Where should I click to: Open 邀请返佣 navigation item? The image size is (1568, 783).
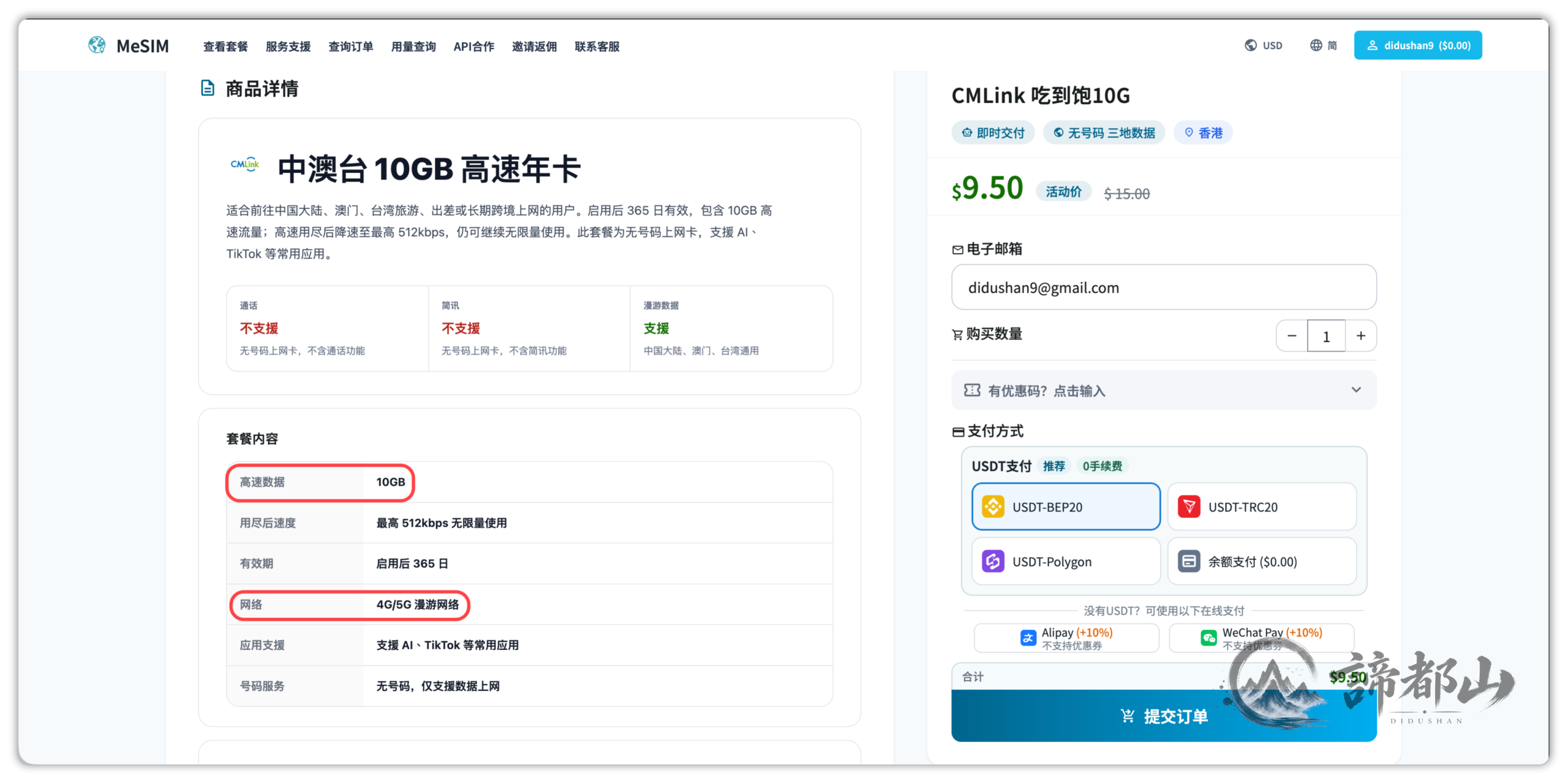point(534,47)
